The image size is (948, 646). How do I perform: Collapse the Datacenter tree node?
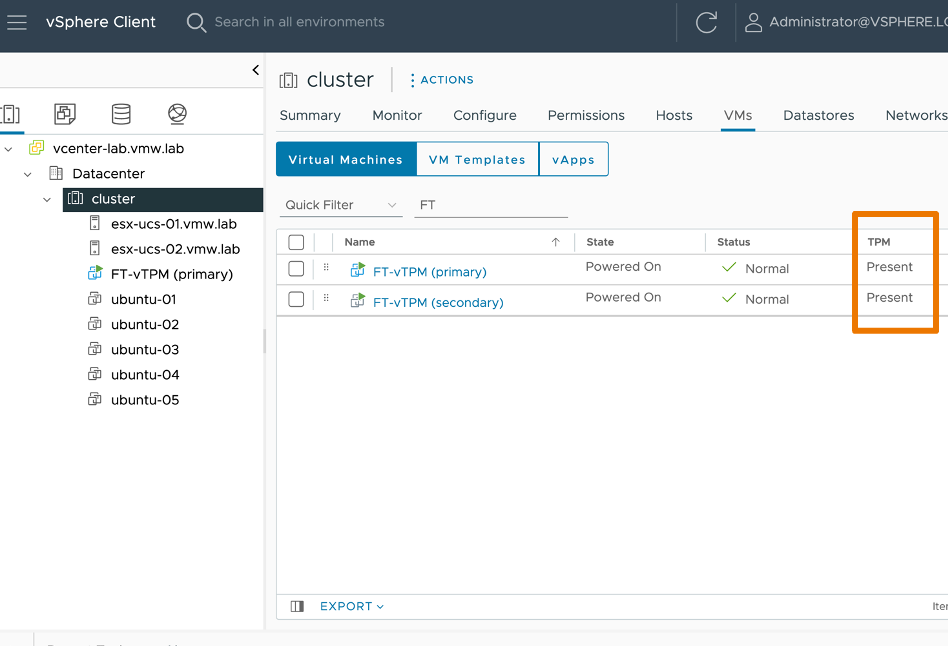click(29, 174)
